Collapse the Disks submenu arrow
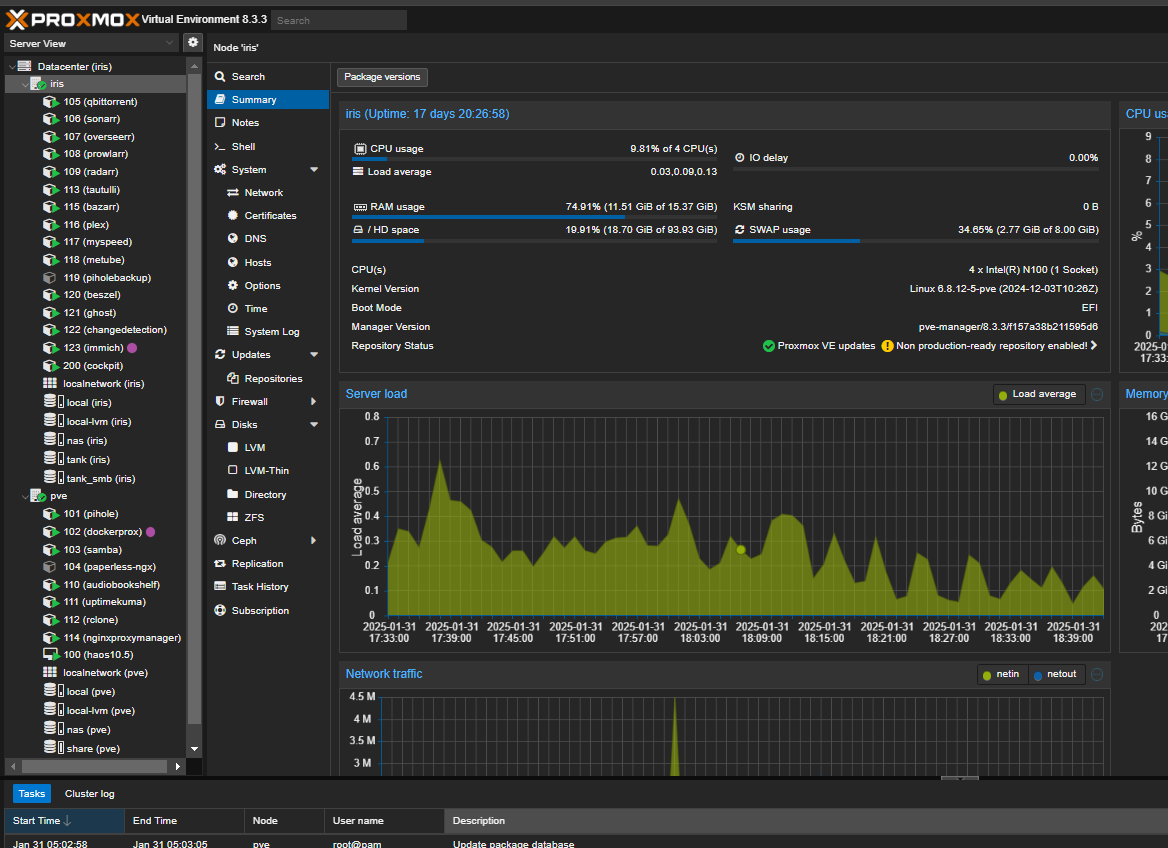The width and height of the screenshot is (1168, 848). tap(314, 424)
